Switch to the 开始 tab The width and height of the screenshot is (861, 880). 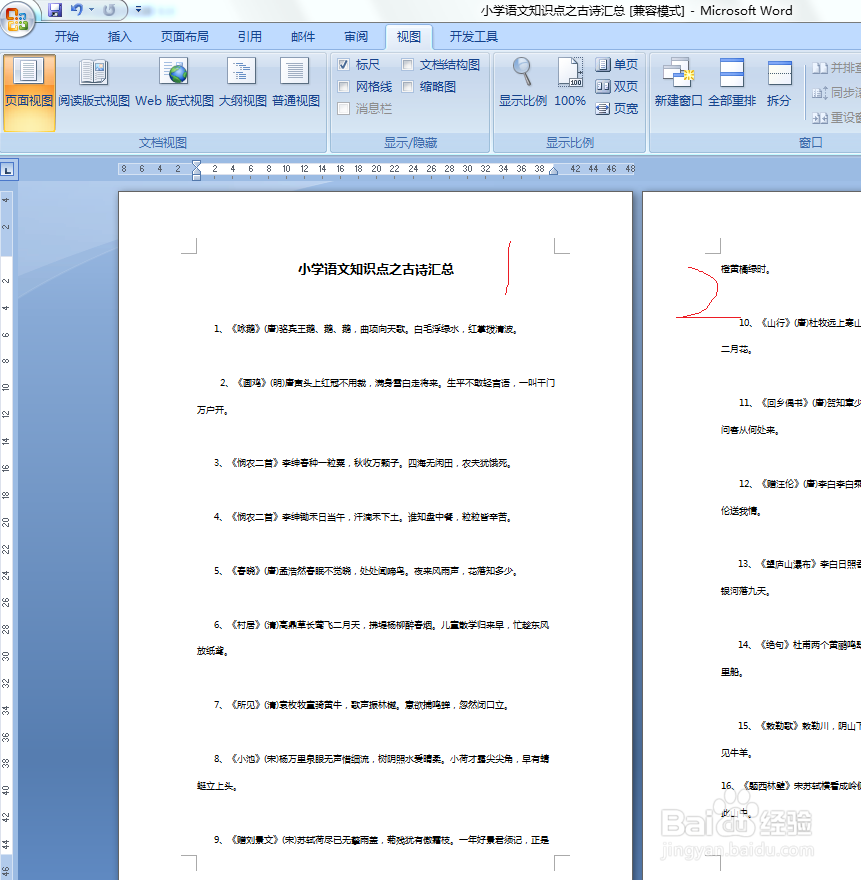(67, 36)
